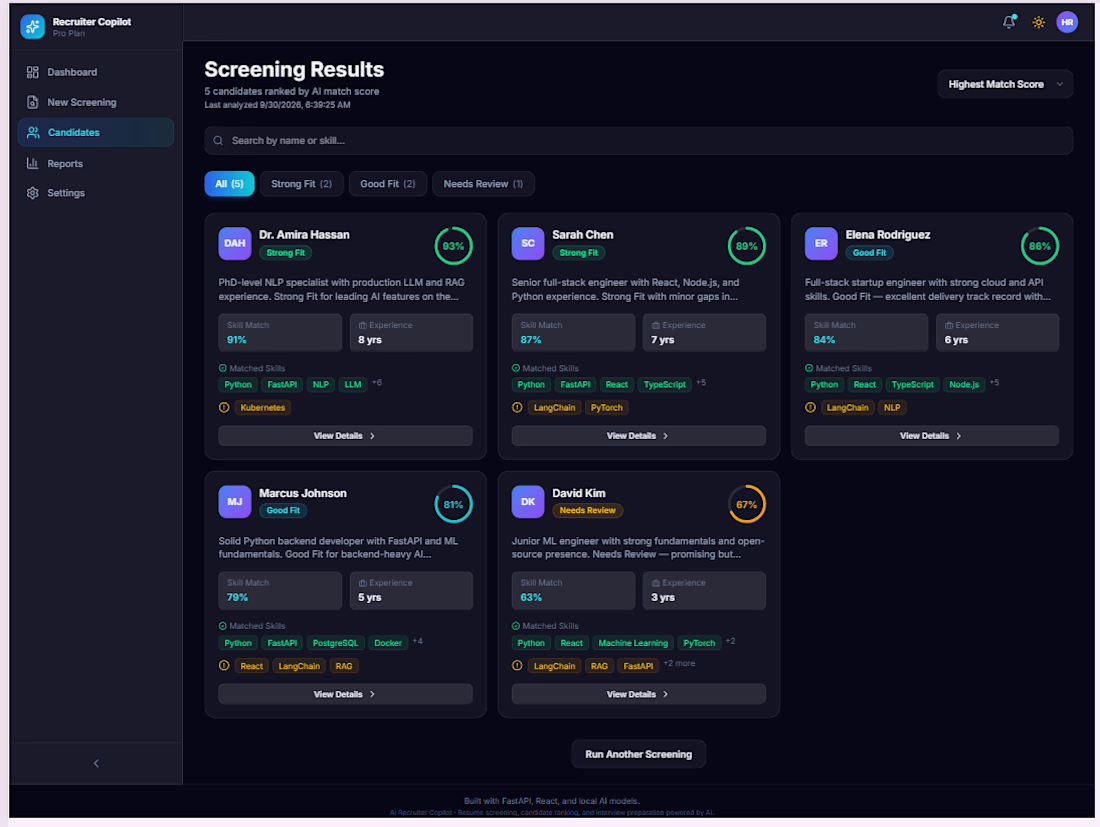Collapse the sidebar with the chevron

[x=96, y=763]
